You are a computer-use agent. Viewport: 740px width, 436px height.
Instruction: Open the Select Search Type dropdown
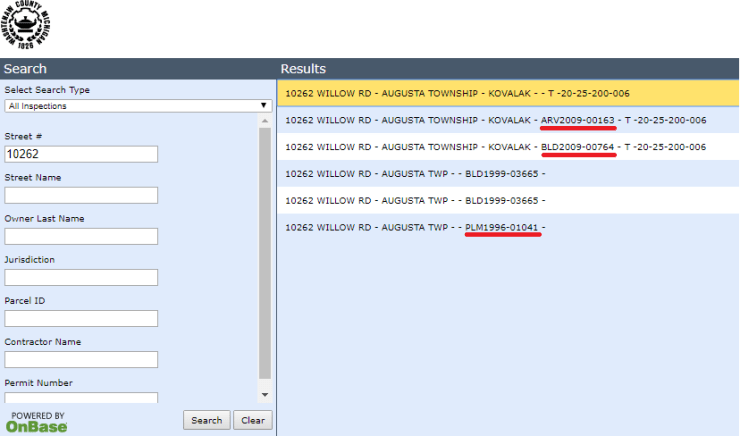[x=138, y=105]
